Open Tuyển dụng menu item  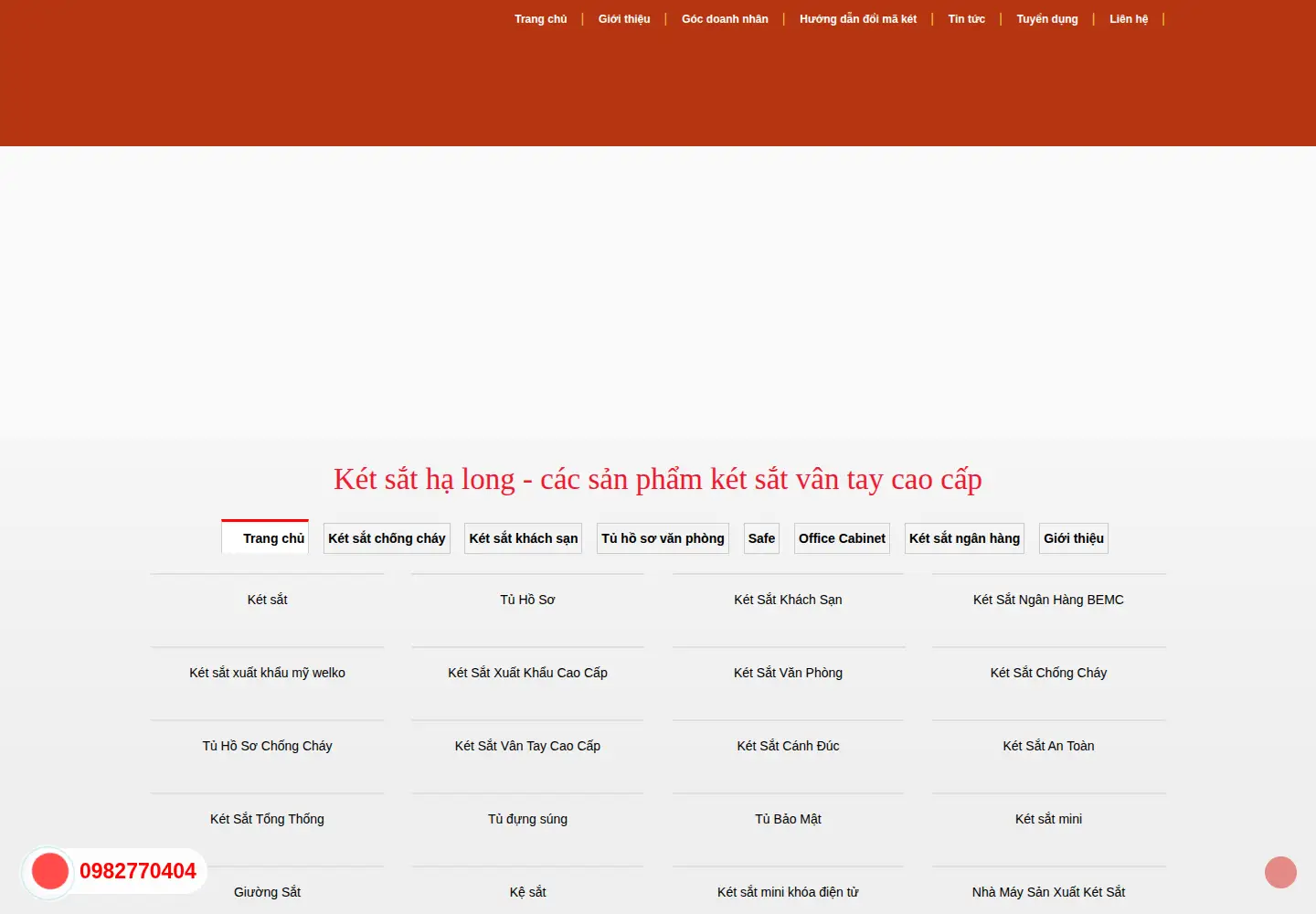tap(1047, 19)
